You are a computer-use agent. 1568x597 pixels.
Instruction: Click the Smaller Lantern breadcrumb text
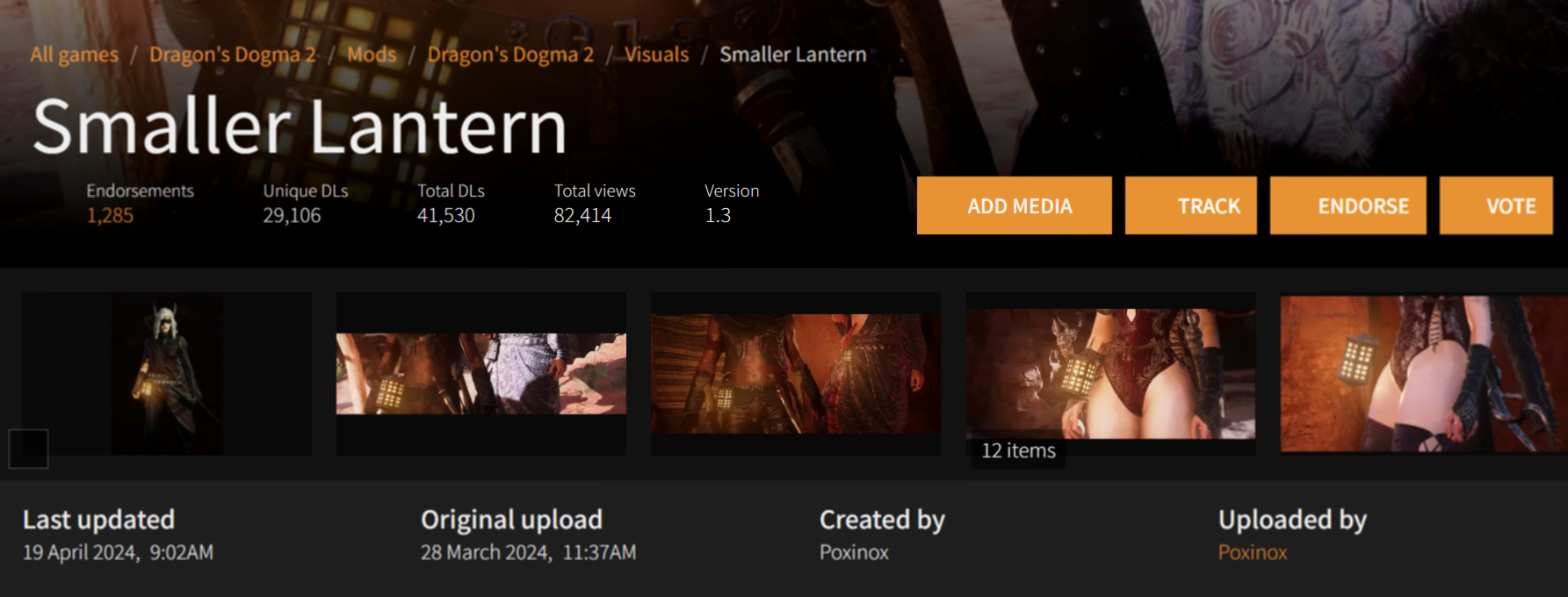[793, 54]
